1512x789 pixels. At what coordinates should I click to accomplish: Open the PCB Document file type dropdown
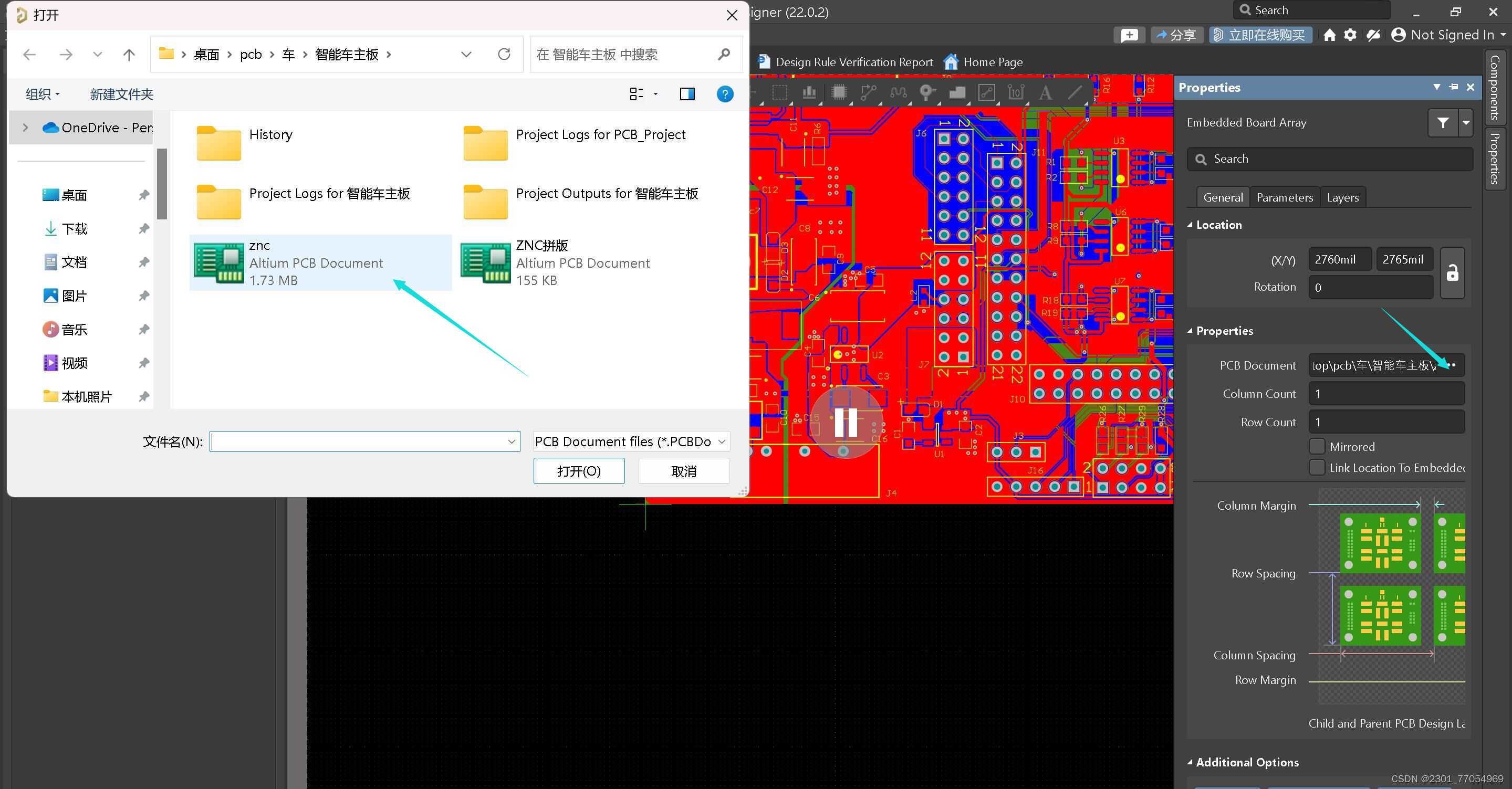coord(631,441)
